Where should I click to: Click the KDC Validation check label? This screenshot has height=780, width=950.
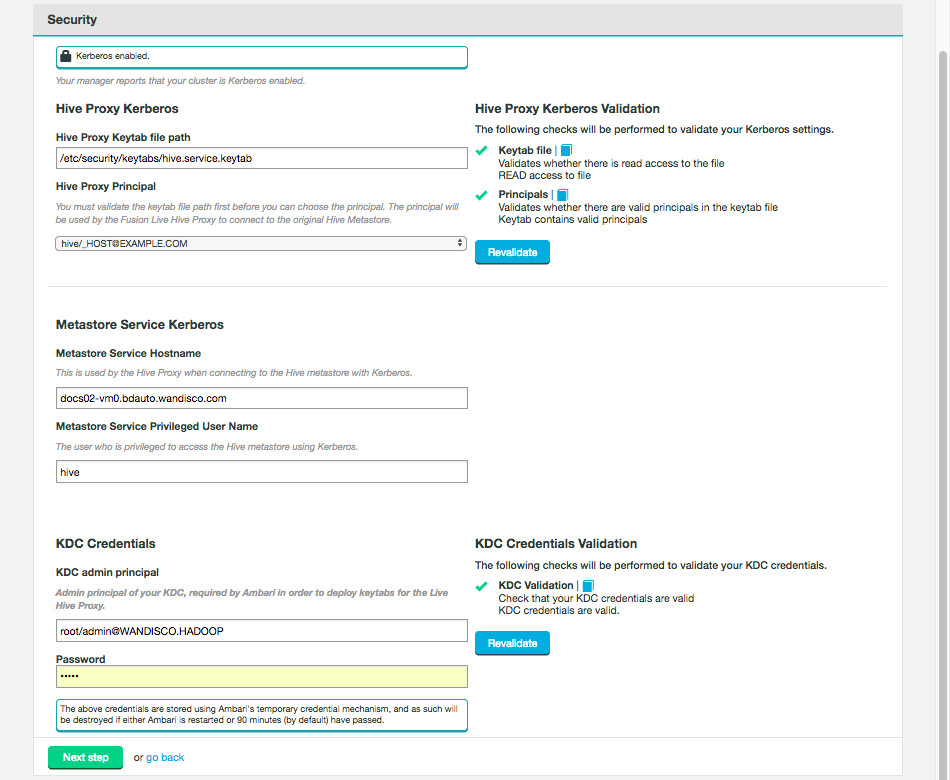click(536, 585)
